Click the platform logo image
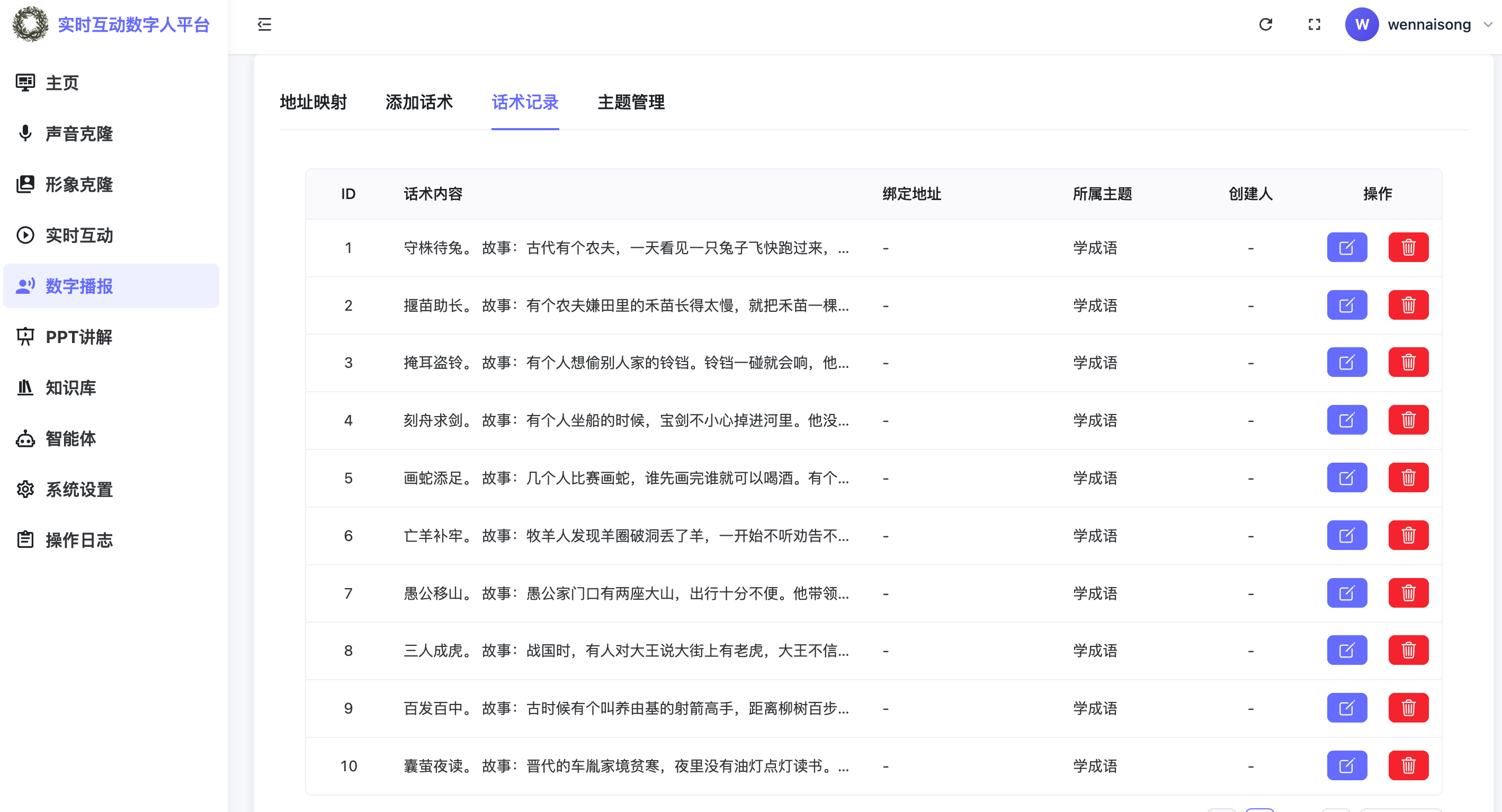The image size is (1502, 812). pyautogui.click(x=30, y=24)
